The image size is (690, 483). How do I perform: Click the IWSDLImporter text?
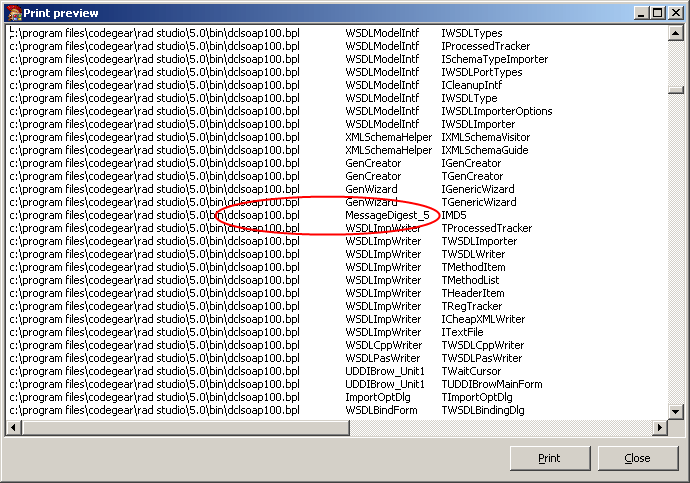tap(478, 124)
